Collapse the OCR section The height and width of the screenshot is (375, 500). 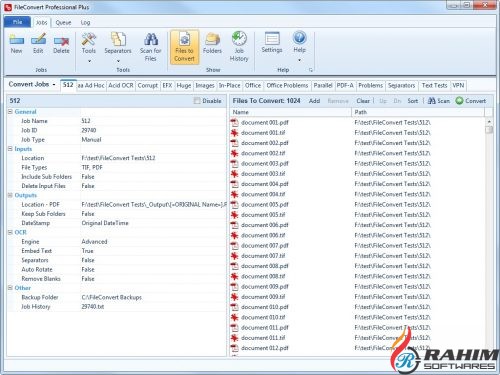tap(10, 232)
